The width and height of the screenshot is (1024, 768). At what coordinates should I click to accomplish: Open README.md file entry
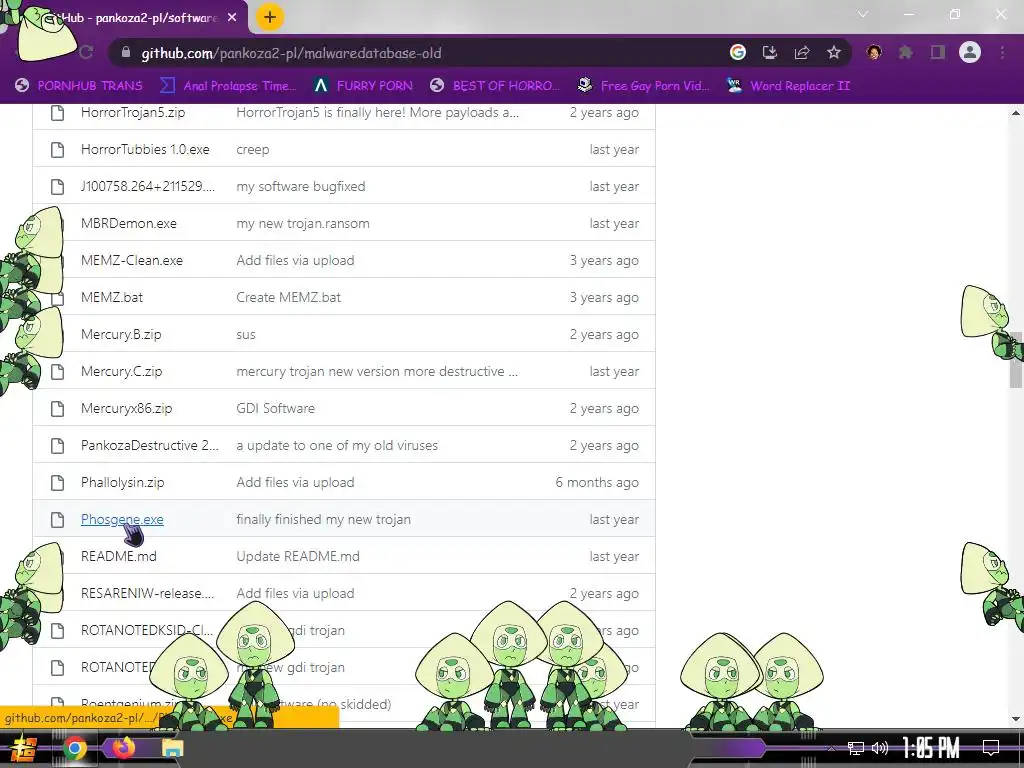point(119,556)
